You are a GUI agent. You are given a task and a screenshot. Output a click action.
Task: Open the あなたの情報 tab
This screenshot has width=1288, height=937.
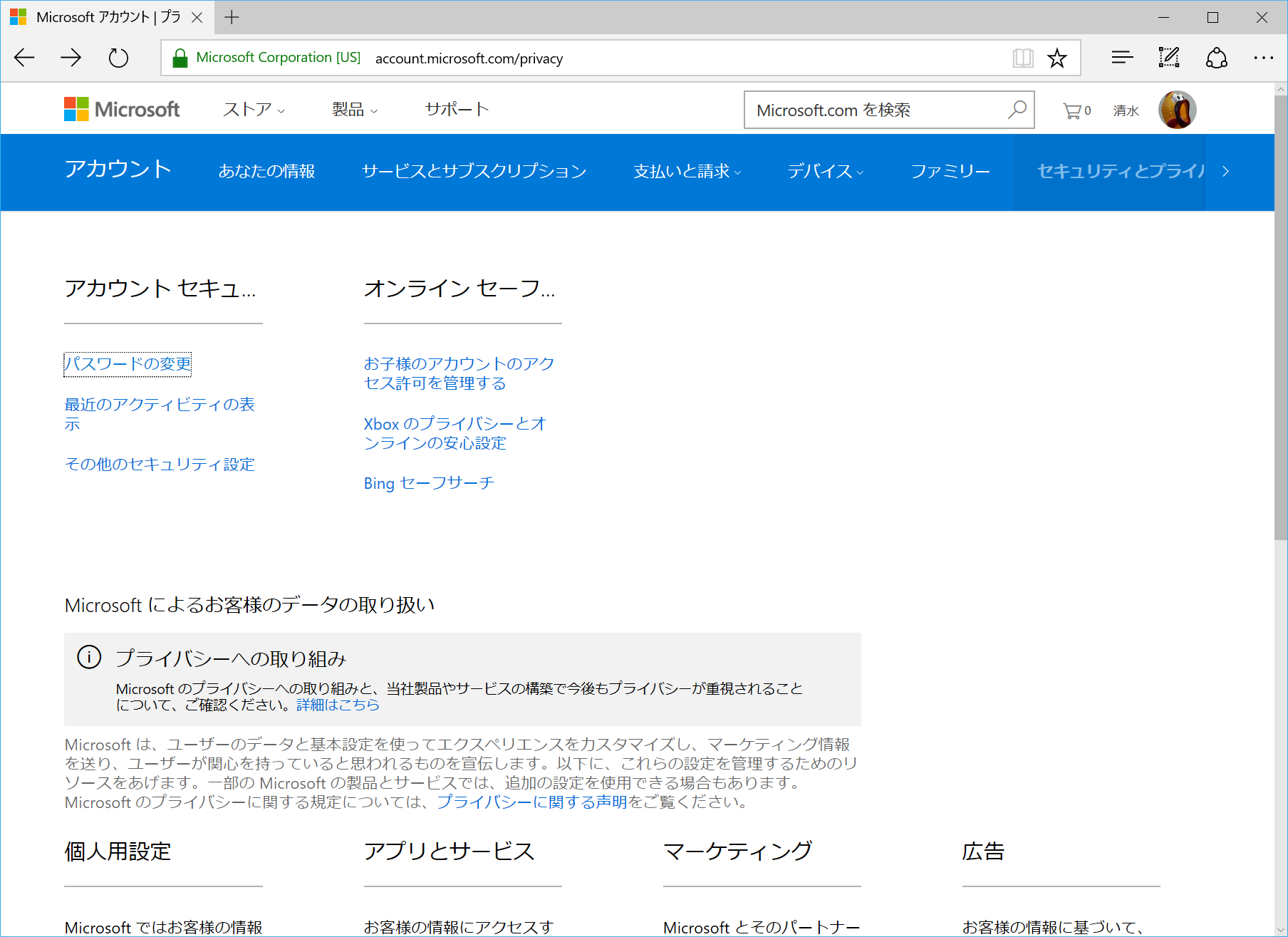tap(267, 171)
